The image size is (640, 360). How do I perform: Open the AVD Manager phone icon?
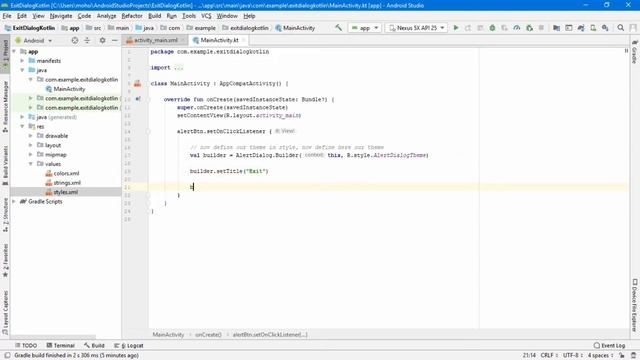click(x=593, y=28)
